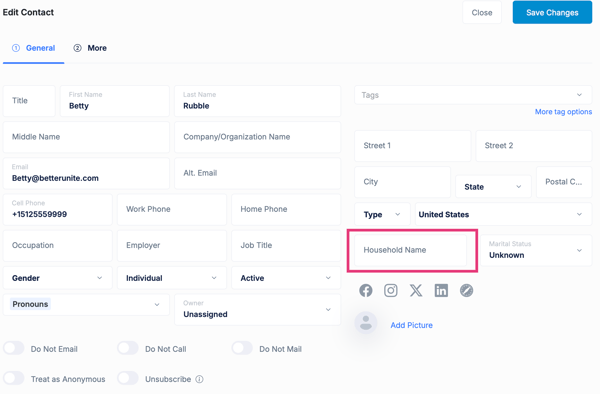Open the Owner Unassigned dropdown

[257, 309]
